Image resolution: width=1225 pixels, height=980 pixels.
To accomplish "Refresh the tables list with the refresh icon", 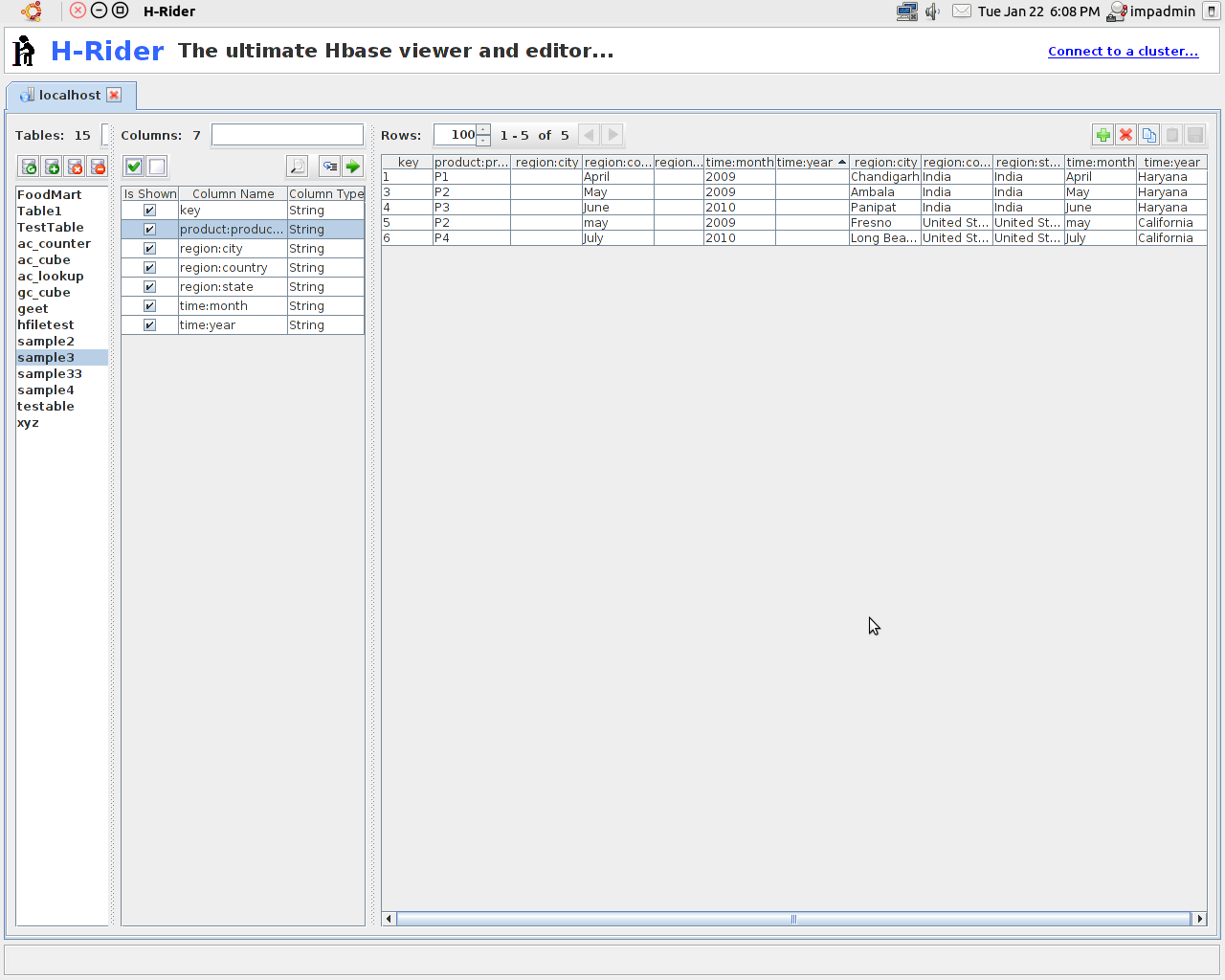I will (29, 167).
